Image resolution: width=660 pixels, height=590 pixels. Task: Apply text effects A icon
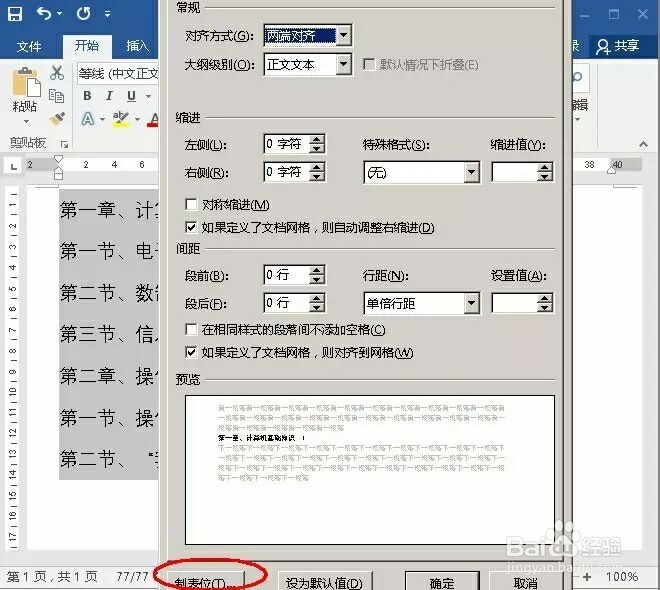click(88, 119)
